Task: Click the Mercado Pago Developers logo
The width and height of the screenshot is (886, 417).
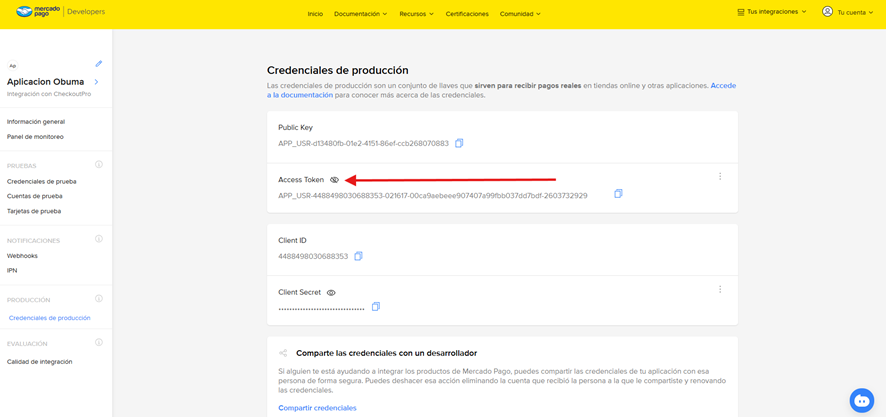Action: tap(56, 13)
